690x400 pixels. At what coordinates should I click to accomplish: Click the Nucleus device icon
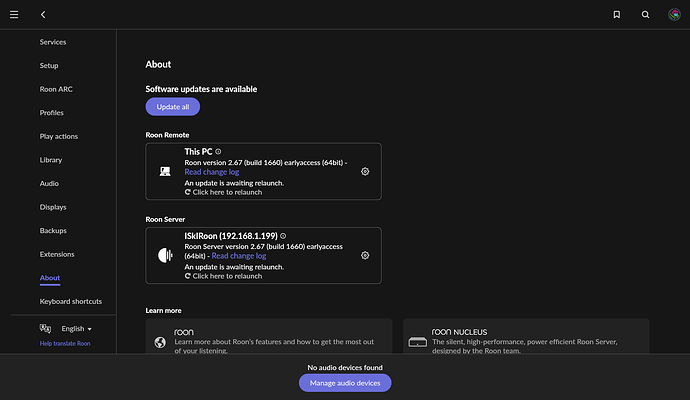point(418,342)
